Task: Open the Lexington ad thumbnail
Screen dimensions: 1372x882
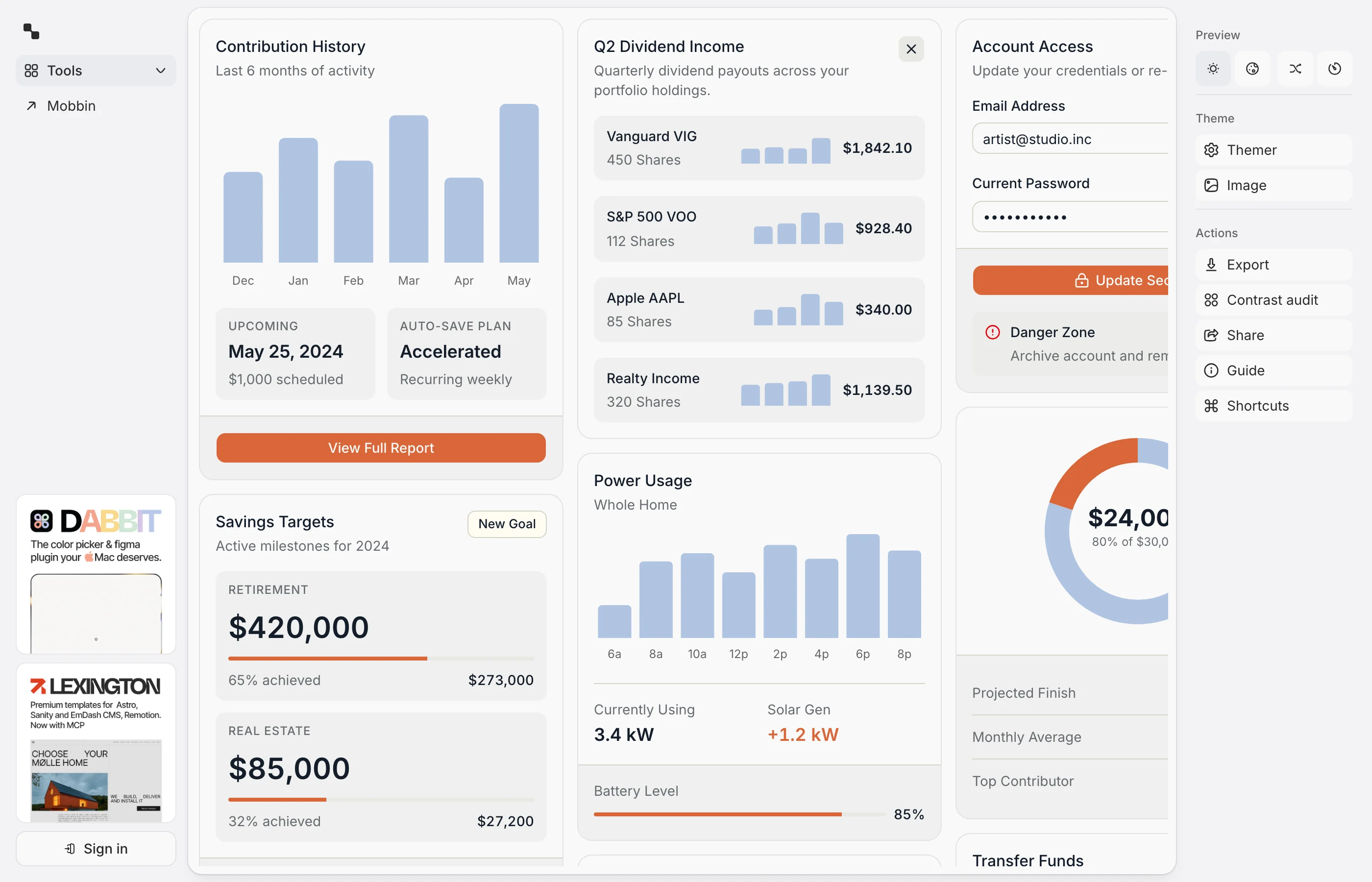Action: pos(96,743)
